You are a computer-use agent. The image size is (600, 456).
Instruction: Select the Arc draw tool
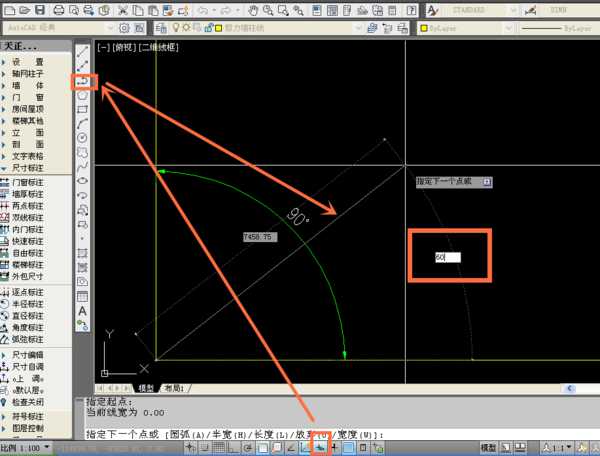click(83, 124)
